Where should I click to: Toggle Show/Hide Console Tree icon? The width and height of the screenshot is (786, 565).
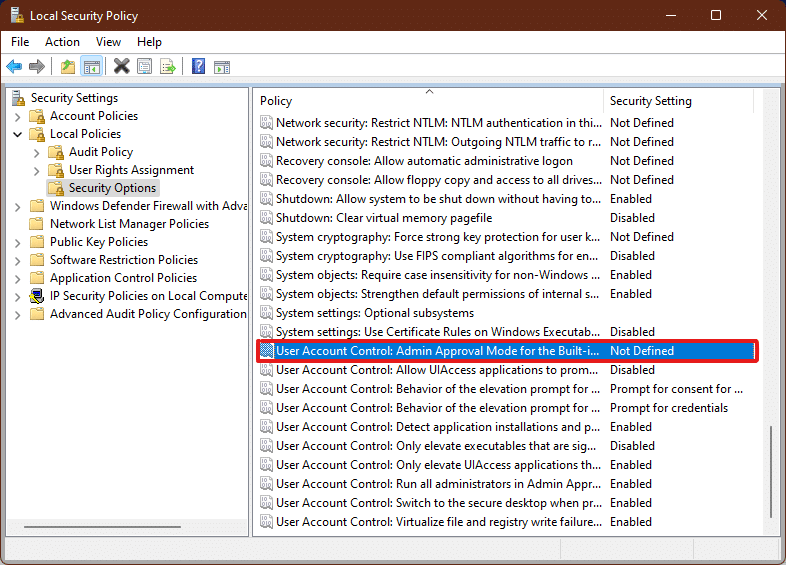point(92,66)
